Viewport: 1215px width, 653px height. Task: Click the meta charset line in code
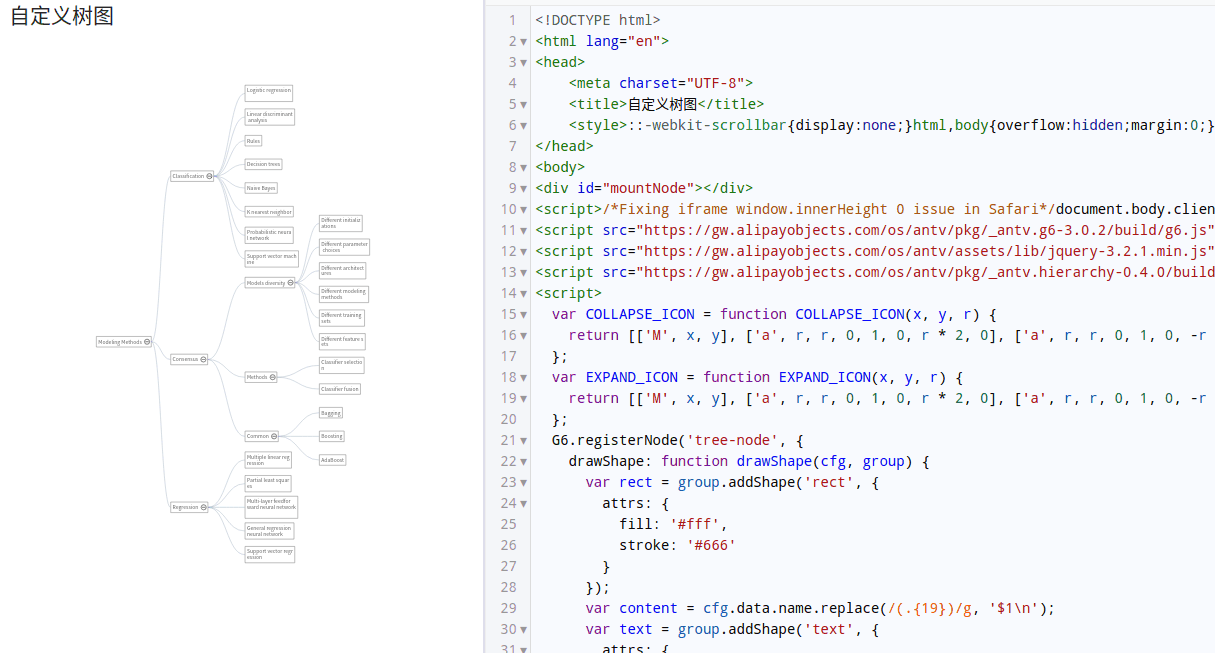[x=661, y=84]
